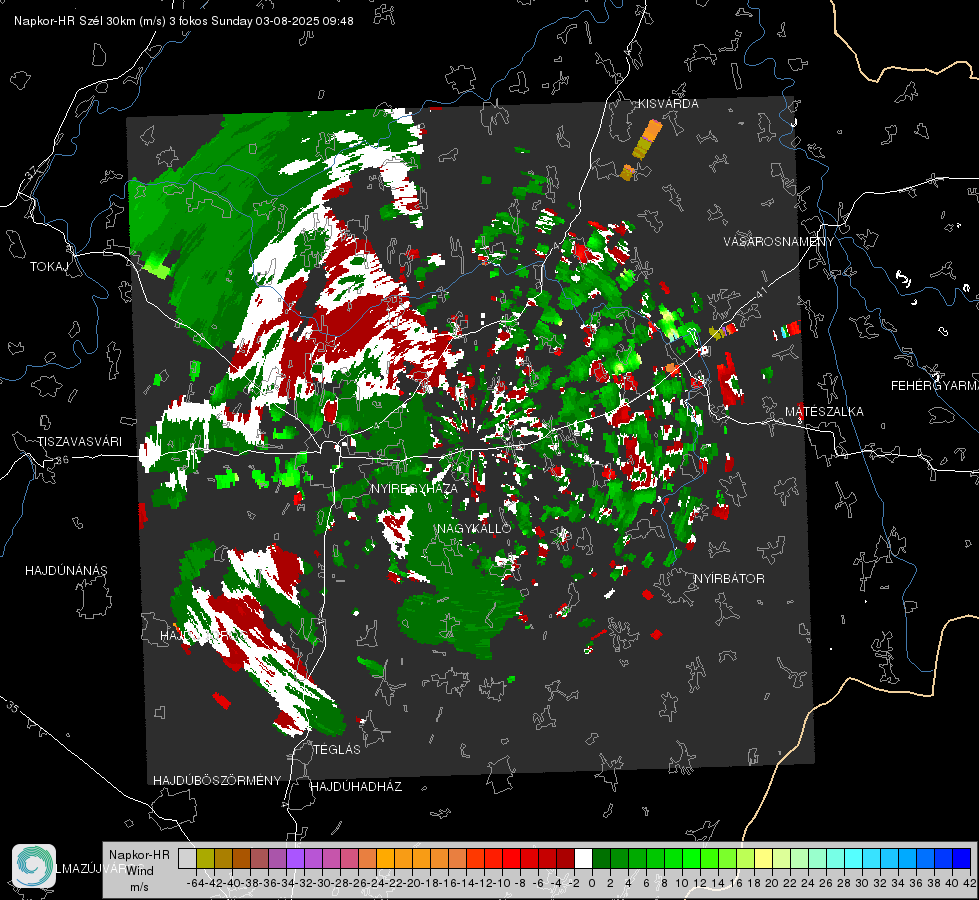Select the bright green swatch between 10 and 12
The image size is (979, 900).
coord(691,858)
